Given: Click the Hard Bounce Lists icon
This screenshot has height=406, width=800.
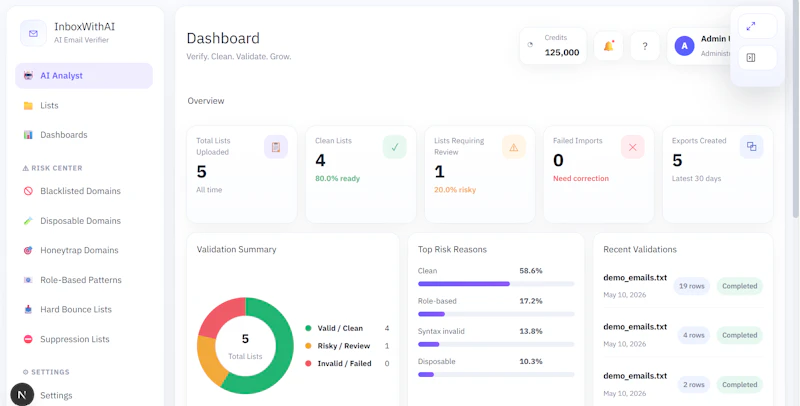Looking at the screenshot, I should click(28, 309).
